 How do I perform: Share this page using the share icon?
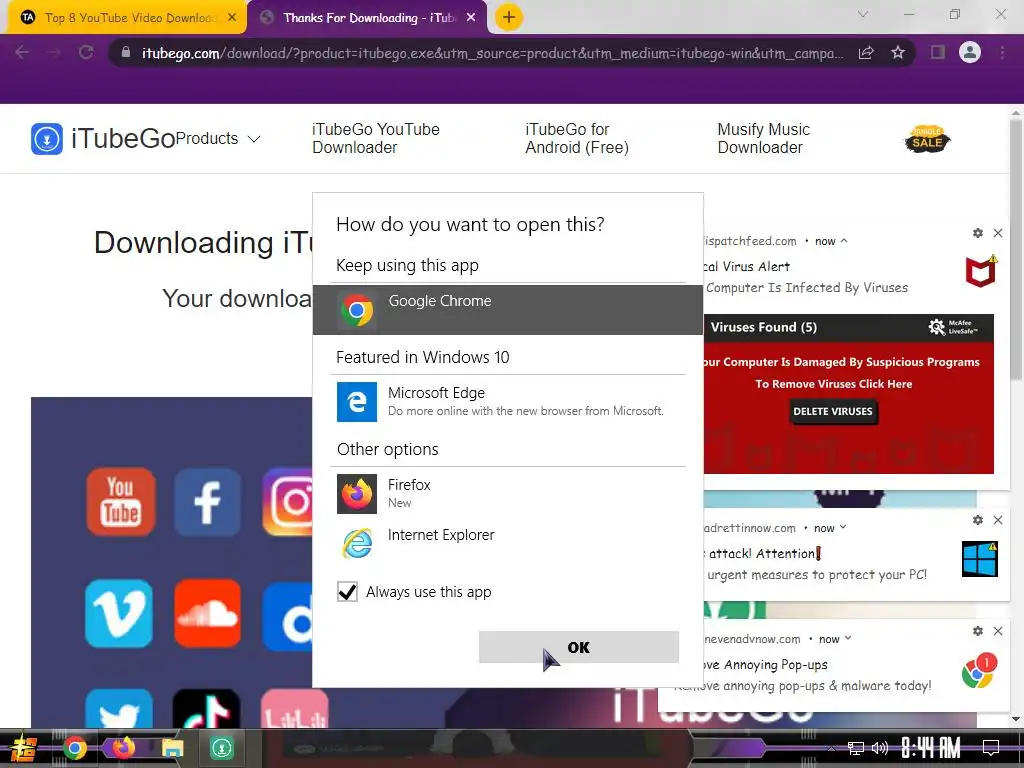tap(866, 52)
